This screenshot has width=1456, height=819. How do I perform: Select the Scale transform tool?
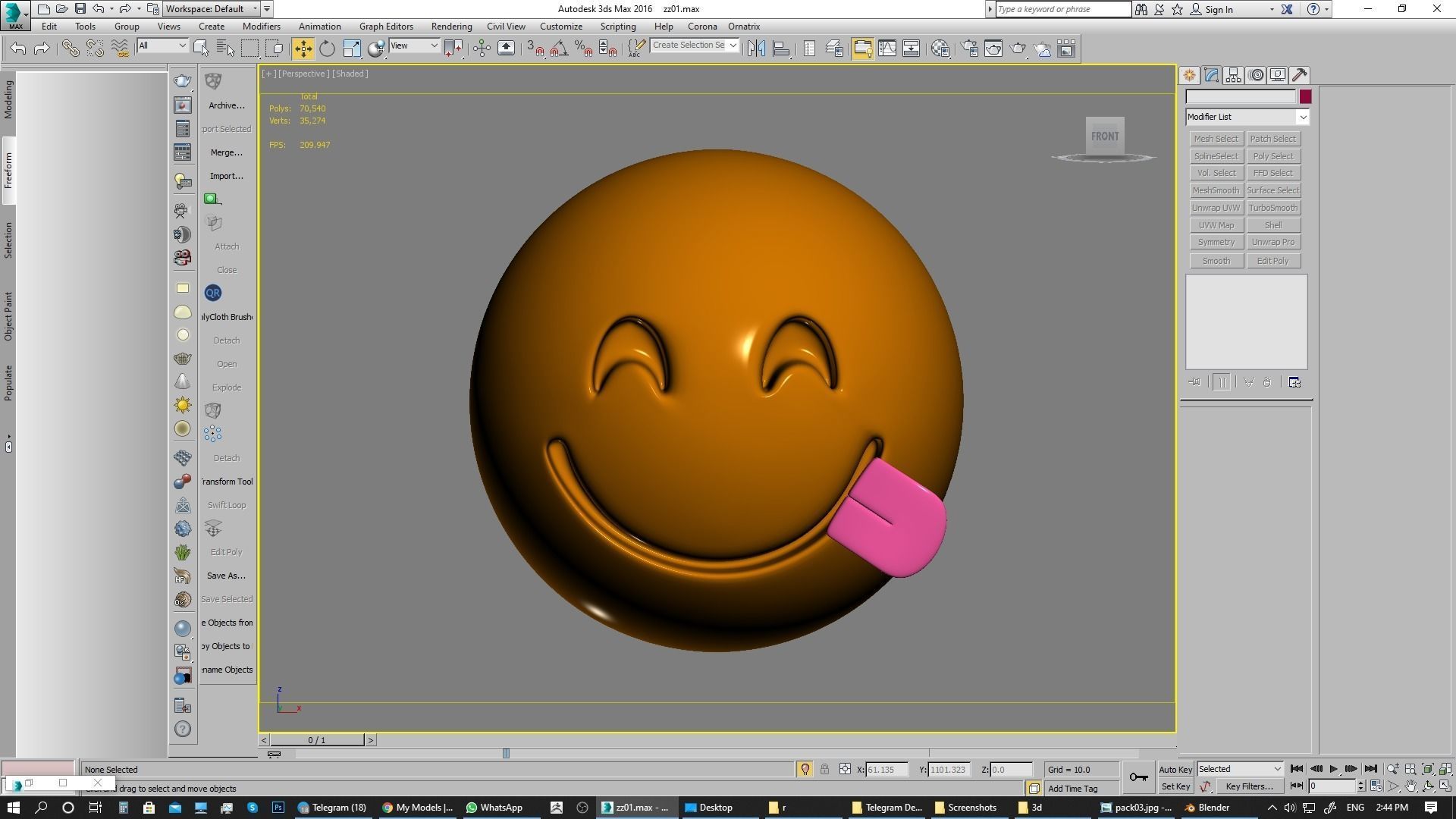click(352, 49)
